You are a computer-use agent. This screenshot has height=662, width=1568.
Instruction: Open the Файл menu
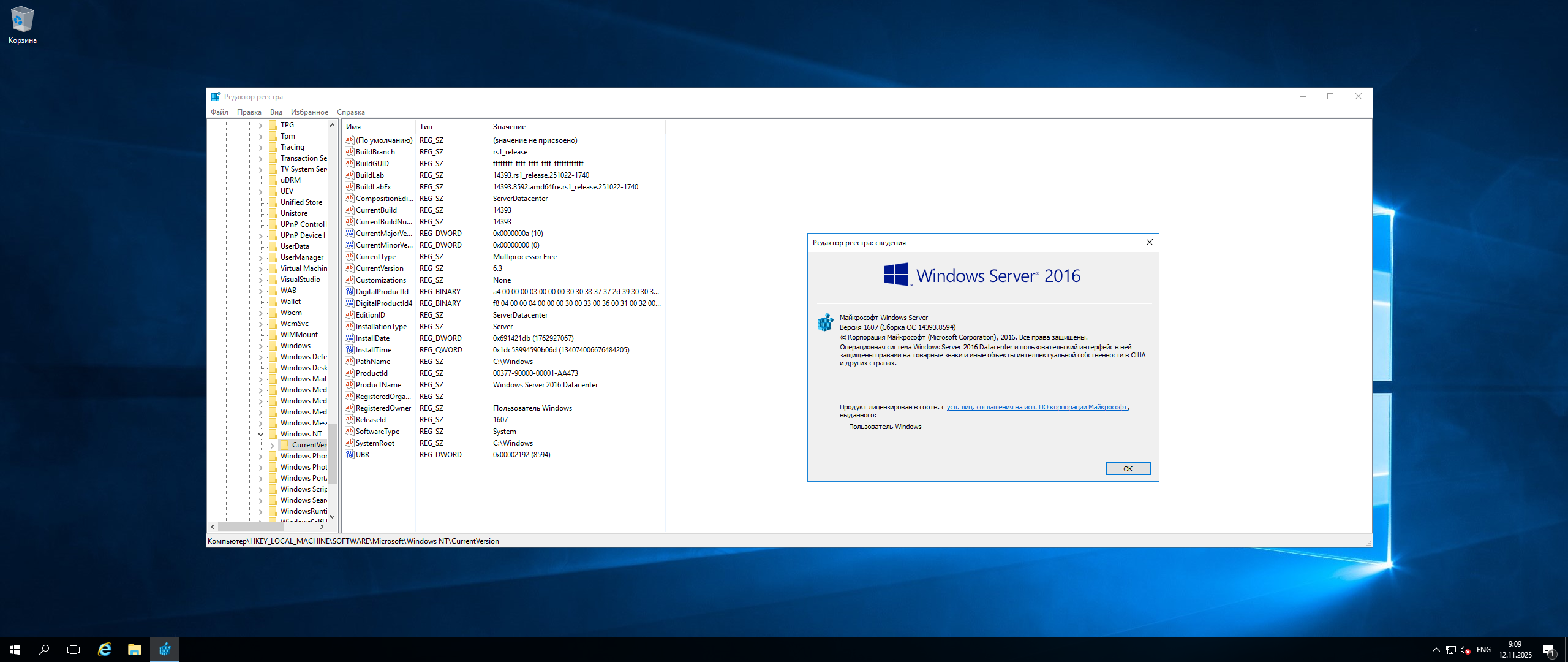point(219,112)
